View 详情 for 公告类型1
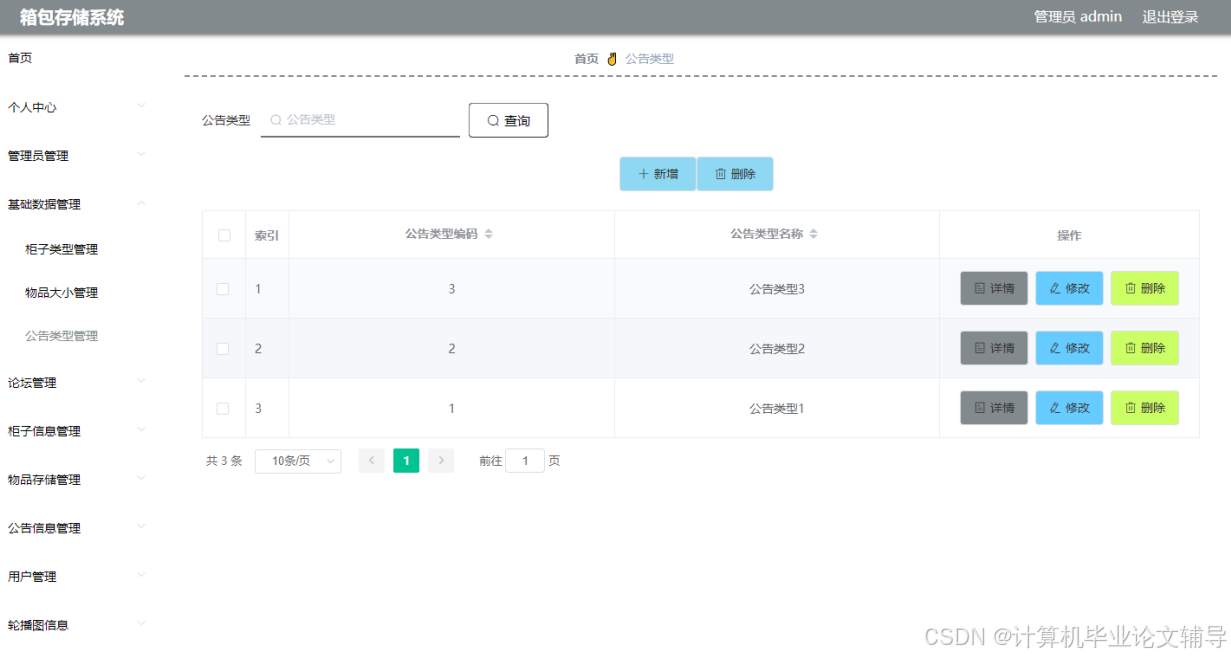This screenshot has height=656, width=1231. (994, 408)
